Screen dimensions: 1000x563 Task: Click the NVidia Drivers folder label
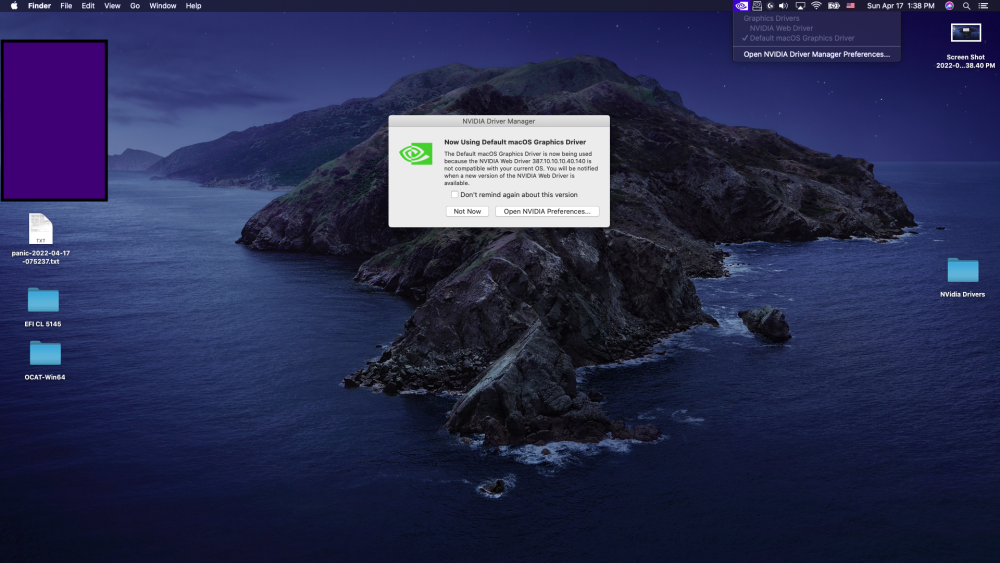coord(962,295)
